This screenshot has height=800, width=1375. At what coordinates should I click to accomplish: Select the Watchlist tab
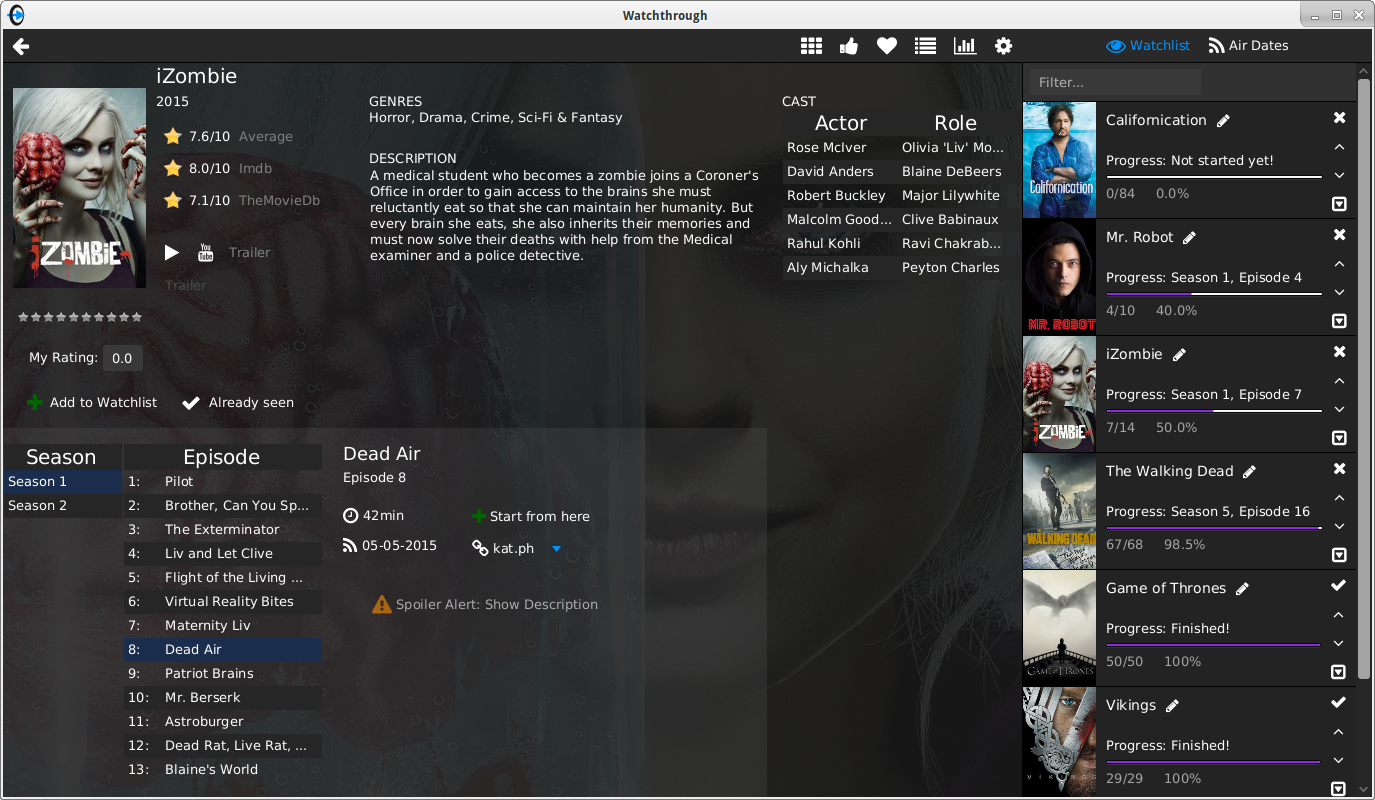pos(1148,46)
